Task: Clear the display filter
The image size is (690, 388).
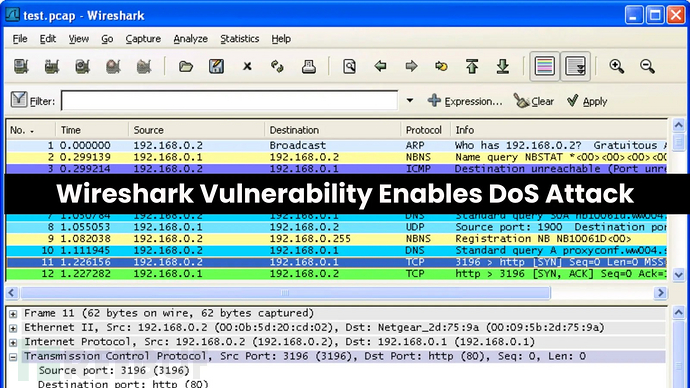Action: click(x=534, y=101)
